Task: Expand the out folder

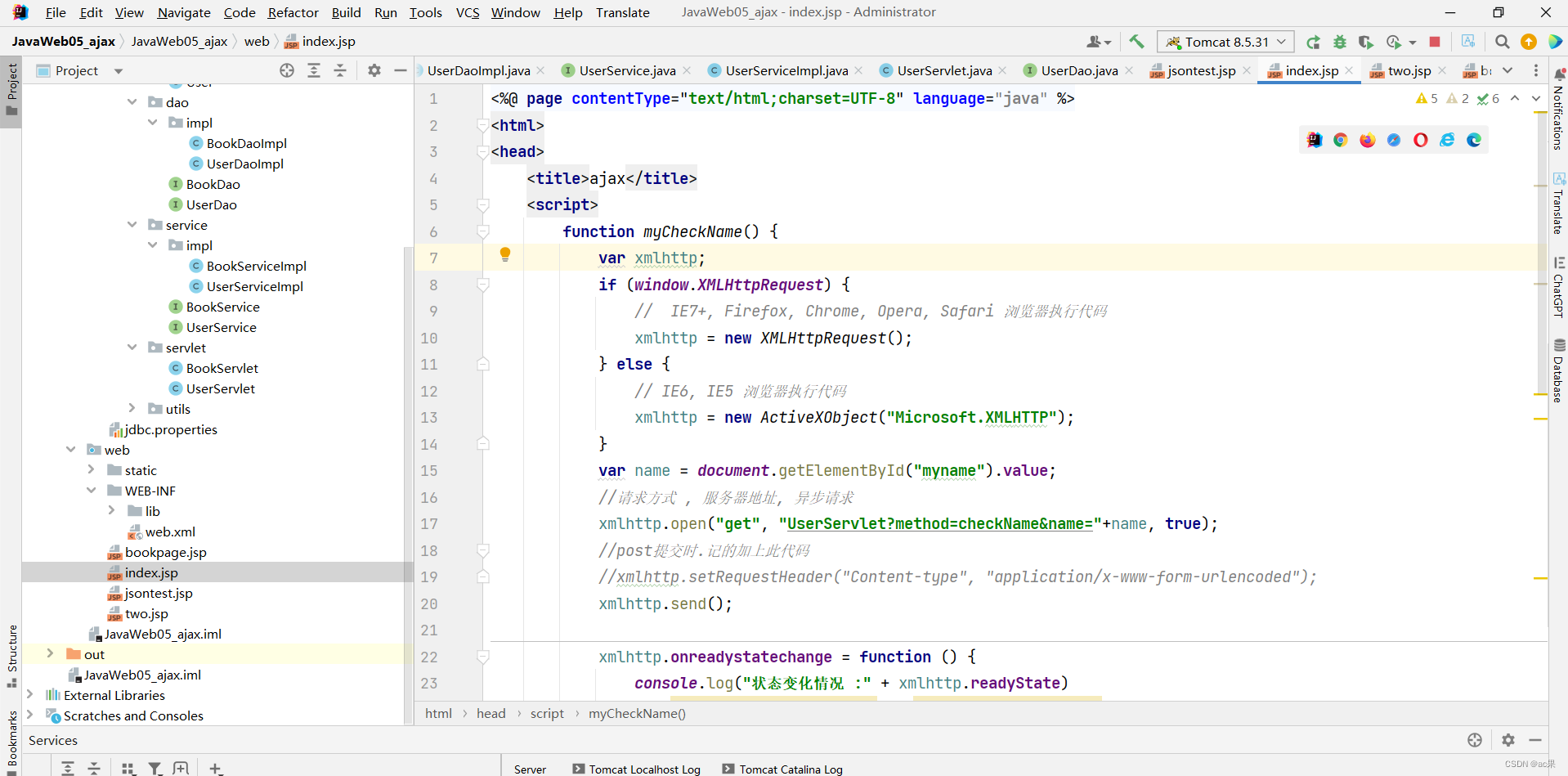Action: pos(51,653)
